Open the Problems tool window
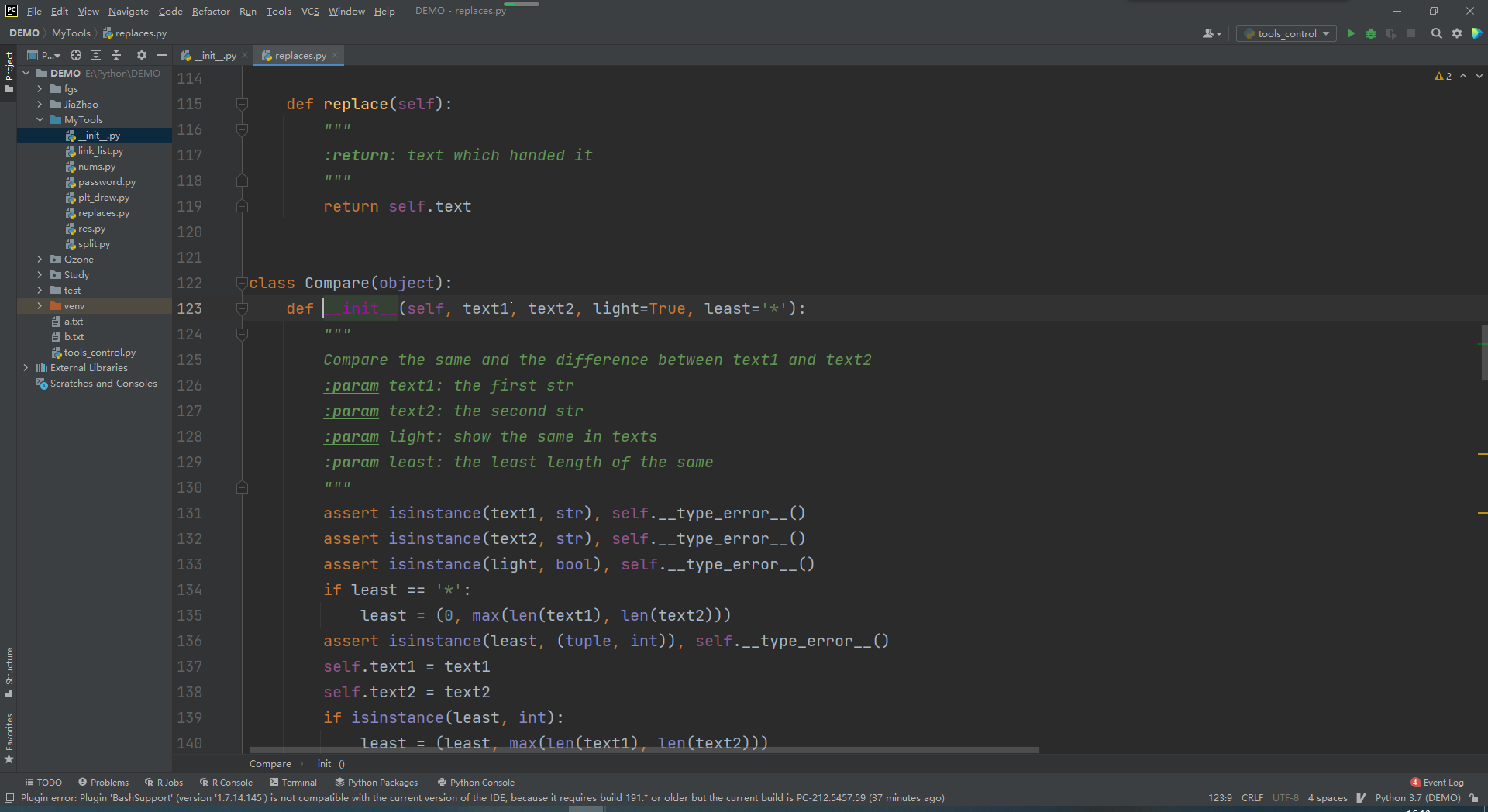 [103, 782]
